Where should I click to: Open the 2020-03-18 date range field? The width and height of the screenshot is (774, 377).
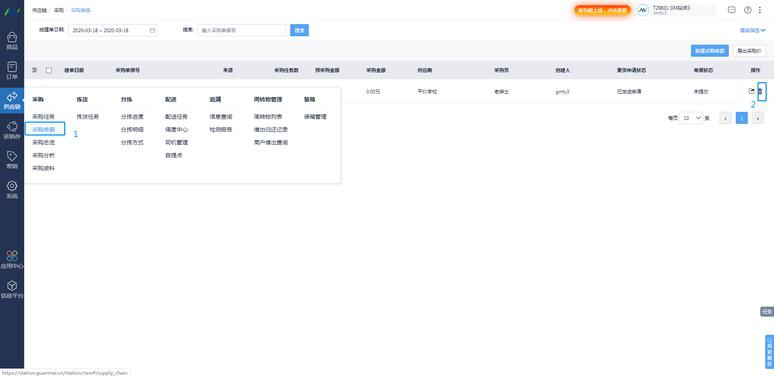tap(113, 30)
